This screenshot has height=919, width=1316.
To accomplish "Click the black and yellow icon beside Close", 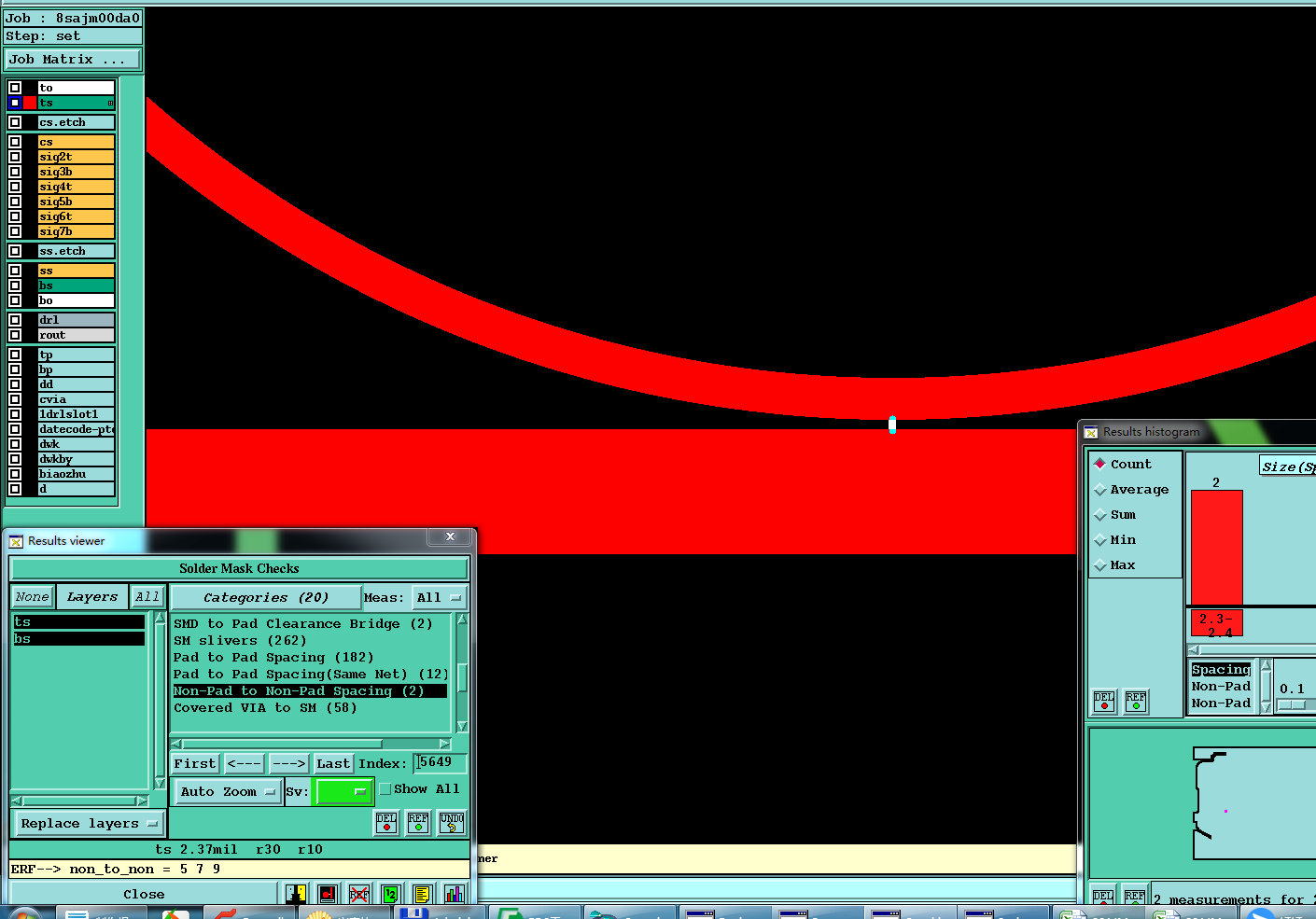I will tap(296, 894).
